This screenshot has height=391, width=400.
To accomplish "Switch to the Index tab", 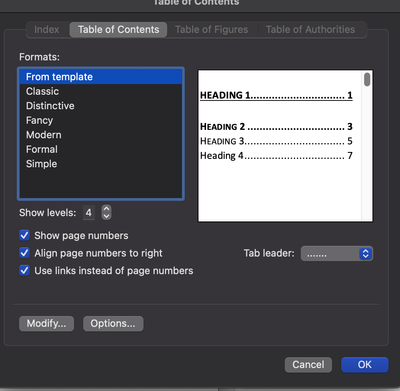I will pyautogui.click(x=47, y=30).
